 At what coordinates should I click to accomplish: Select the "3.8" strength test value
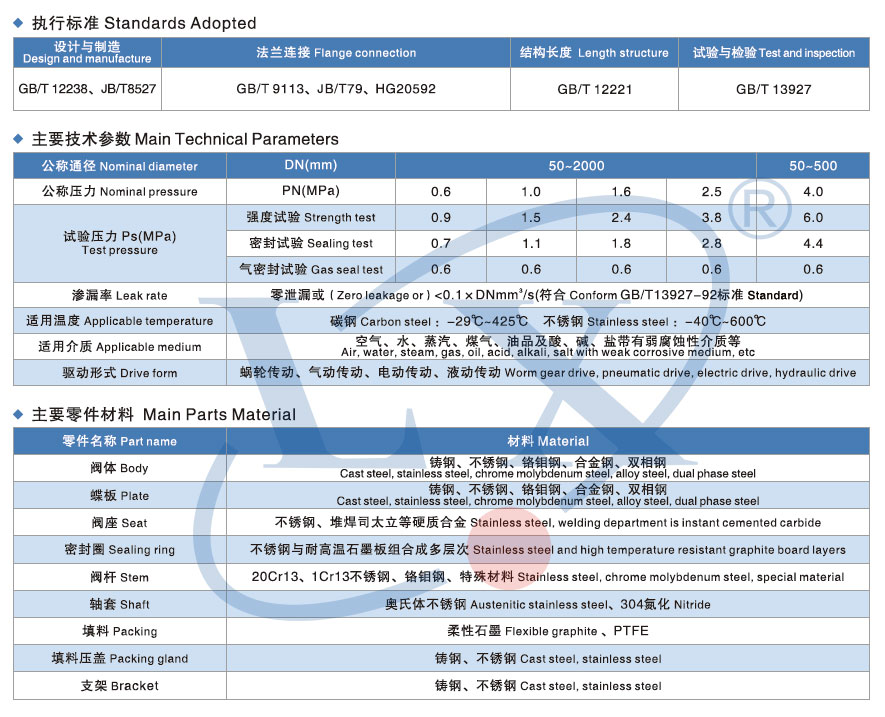712,217
